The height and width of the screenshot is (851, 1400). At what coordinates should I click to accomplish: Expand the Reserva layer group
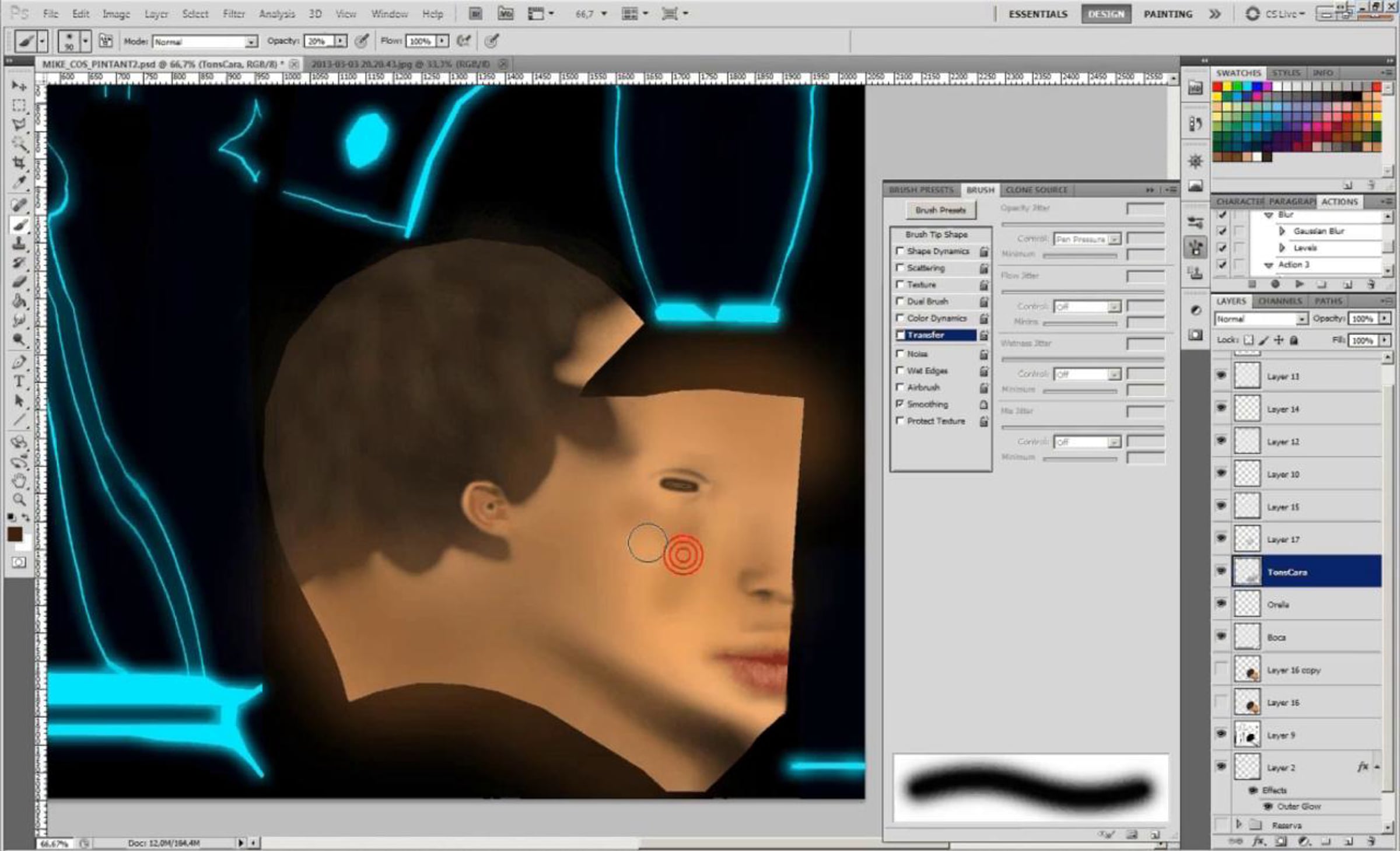(1238, 825)
